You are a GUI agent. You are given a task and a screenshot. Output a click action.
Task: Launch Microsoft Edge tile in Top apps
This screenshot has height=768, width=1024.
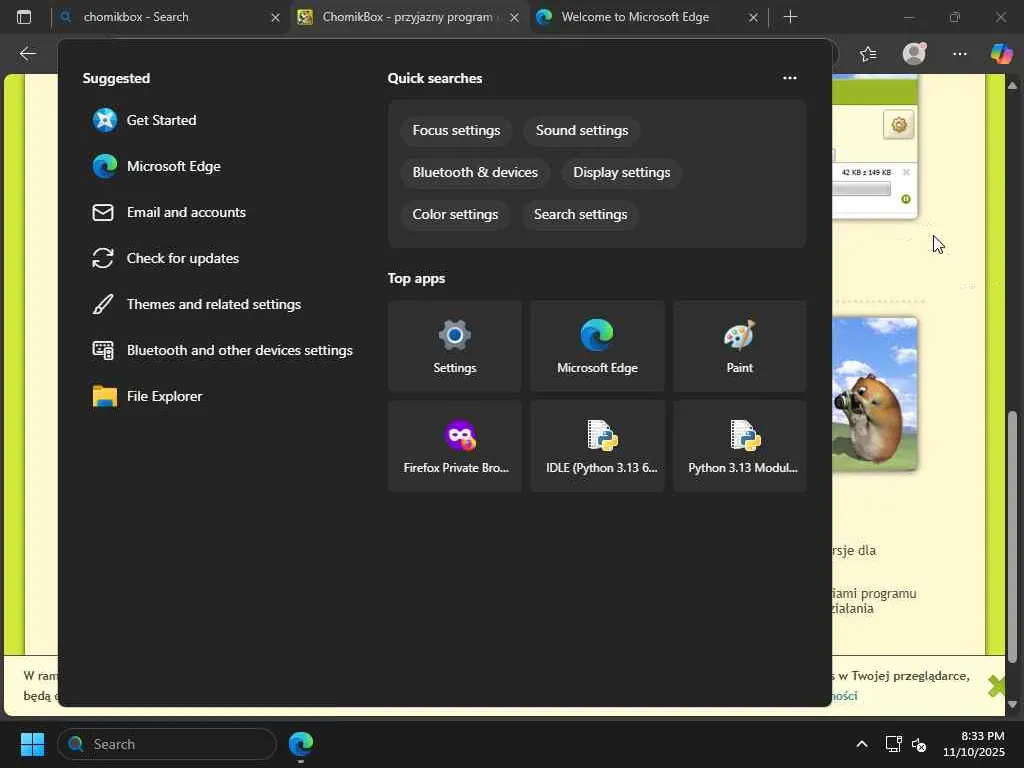597,346
